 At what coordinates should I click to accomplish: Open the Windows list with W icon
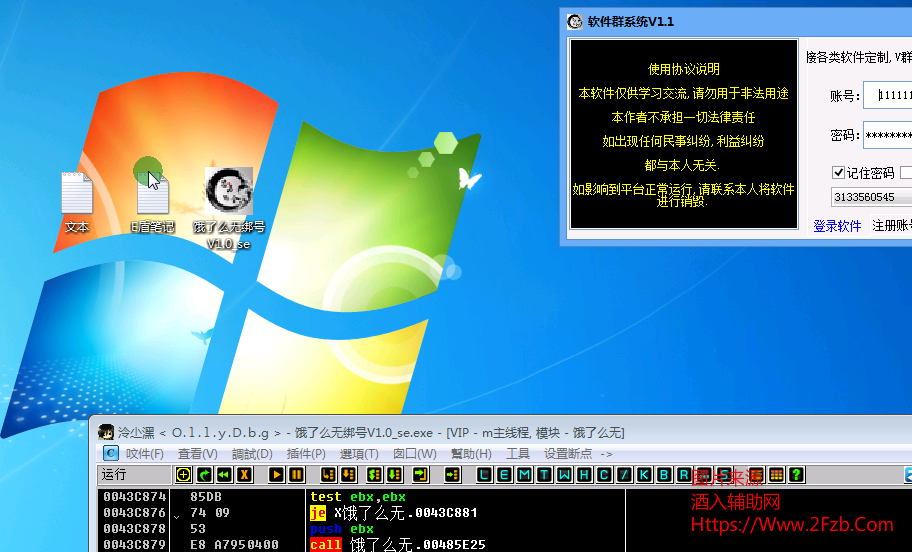click(564, 475)
